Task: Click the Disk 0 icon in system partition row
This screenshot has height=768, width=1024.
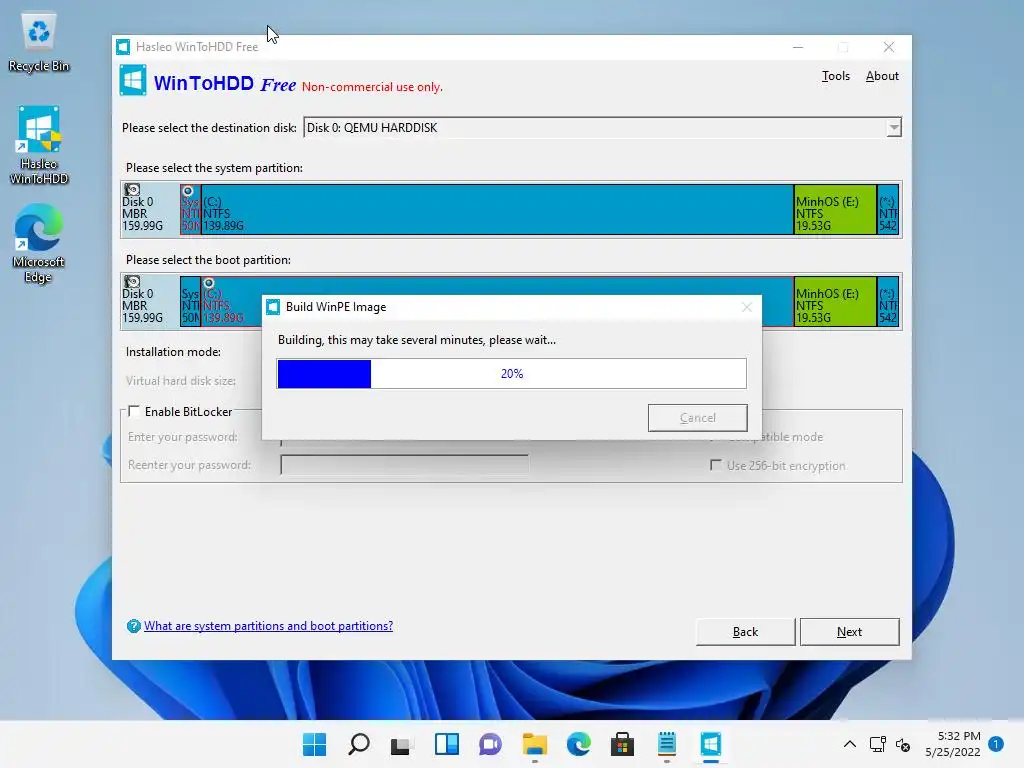Action: [x=132, y=189]
